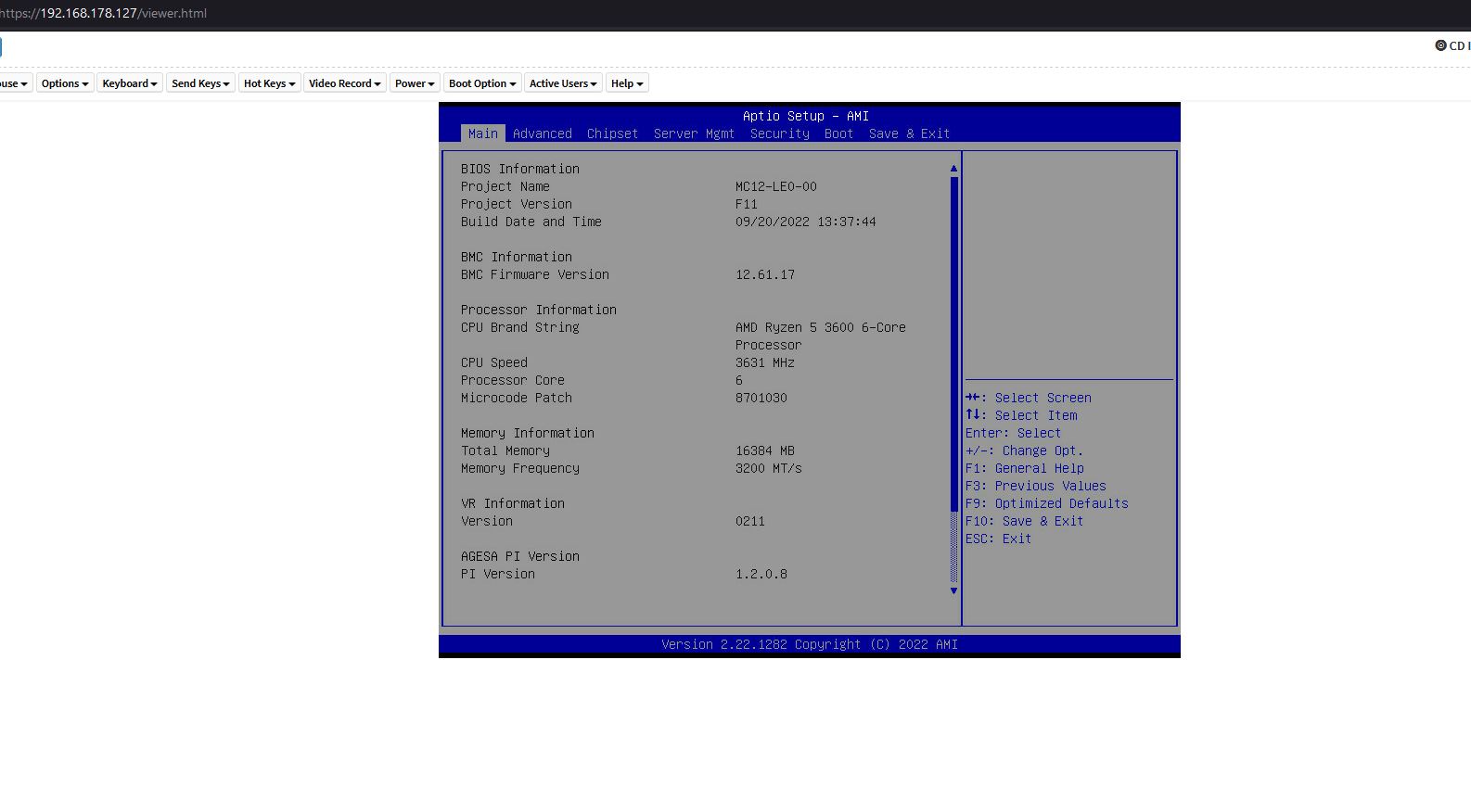1471x812 pixels.
Task: Click the 3631 MHz CPU speed value
Action: (x=765, y=362)
